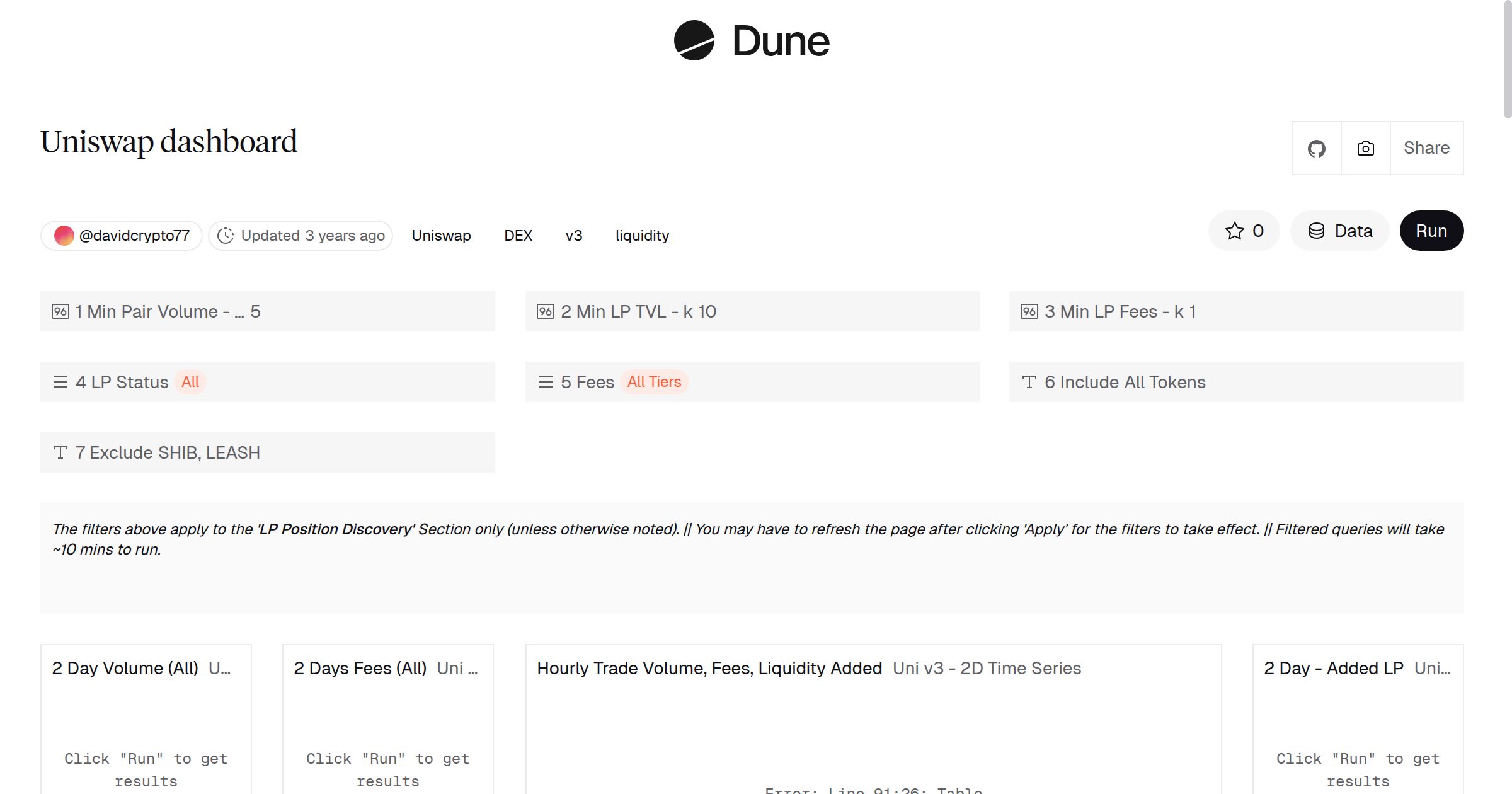Click the Min LP TVL - k parameter field
The width and height of the screenshot is (1512, 794).
[x=752, y=311]
